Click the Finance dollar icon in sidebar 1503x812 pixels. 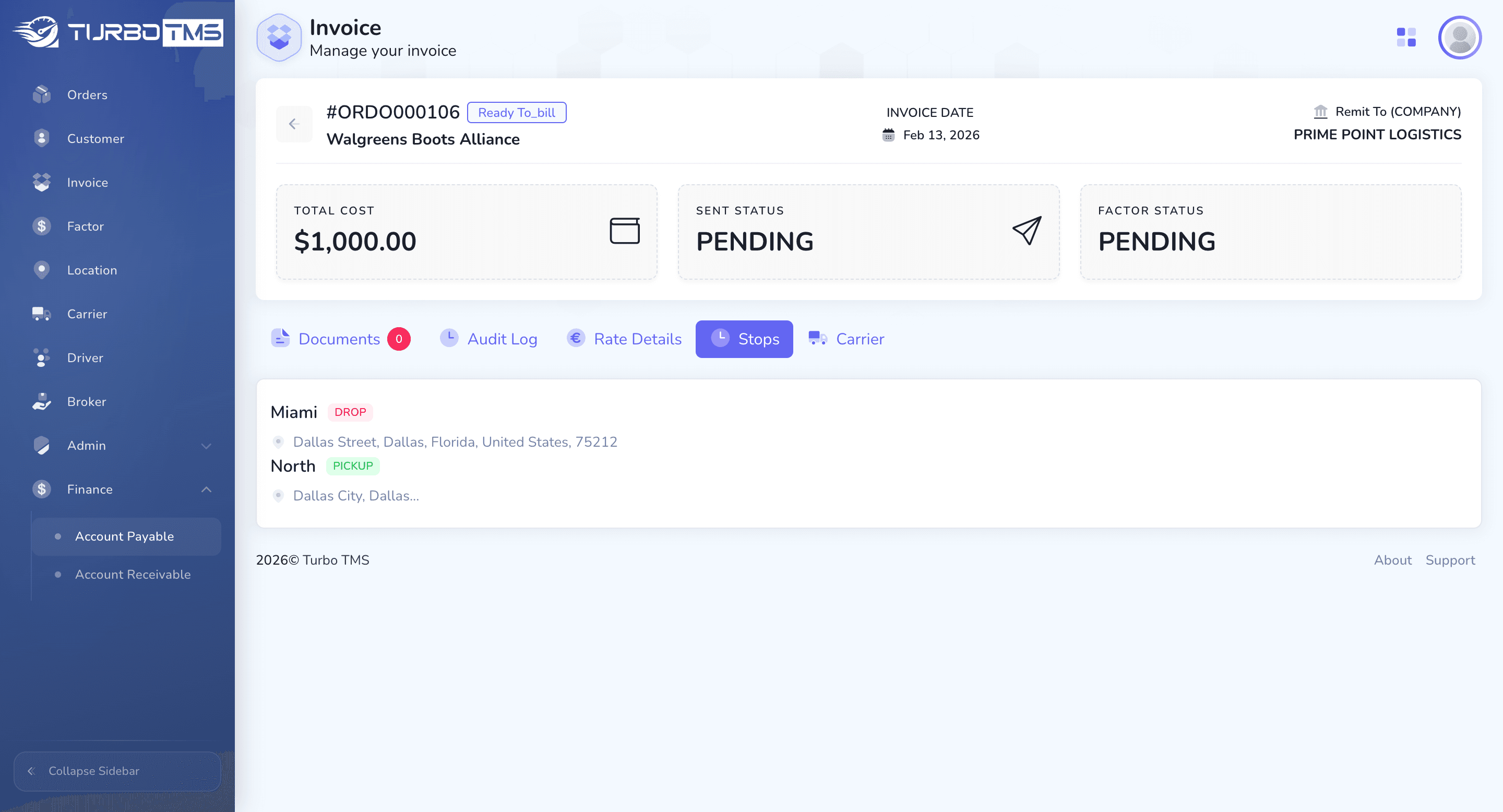pyautogui.click(x=41, y=489)
